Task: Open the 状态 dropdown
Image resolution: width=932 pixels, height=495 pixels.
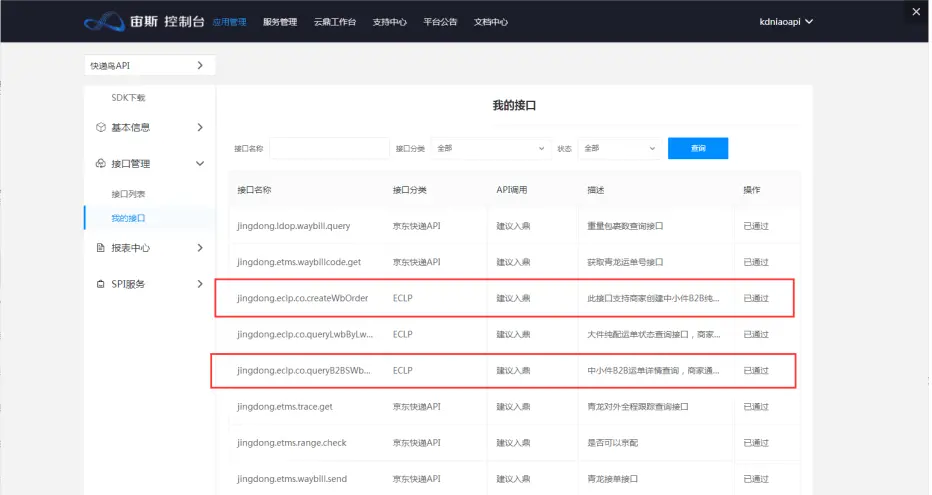Action: [x=619, y=149]
